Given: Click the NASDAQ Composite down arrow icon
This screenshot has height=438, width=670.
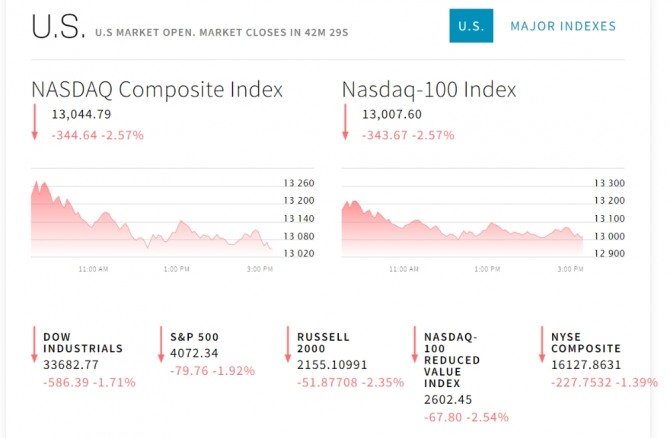Looking at the screenshot, I should pyautogui.click(x=35, y=123).
